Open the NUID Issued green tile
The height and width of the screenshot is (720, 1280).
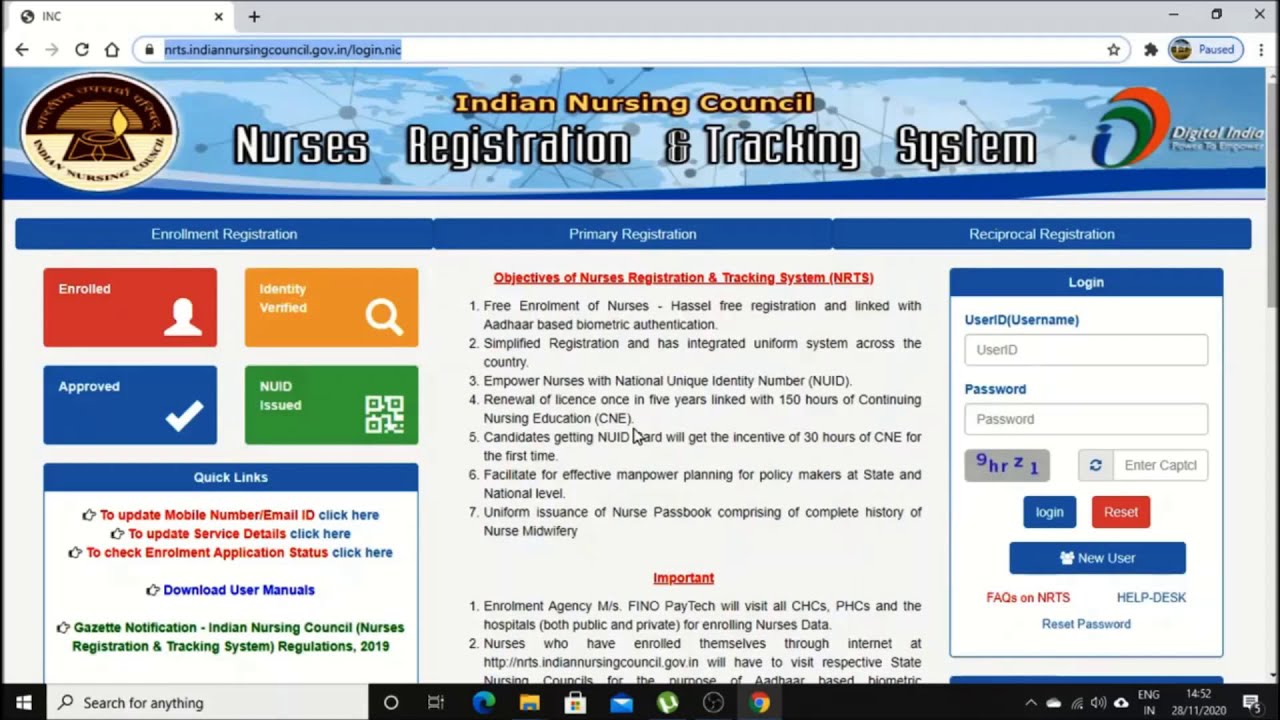331,405
